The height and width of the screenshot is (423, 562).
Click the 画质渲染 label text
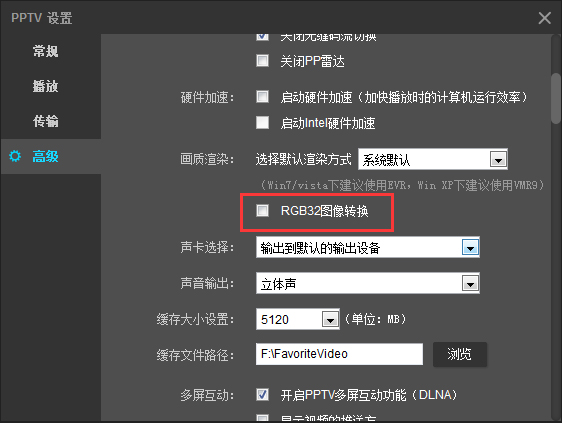207,159
